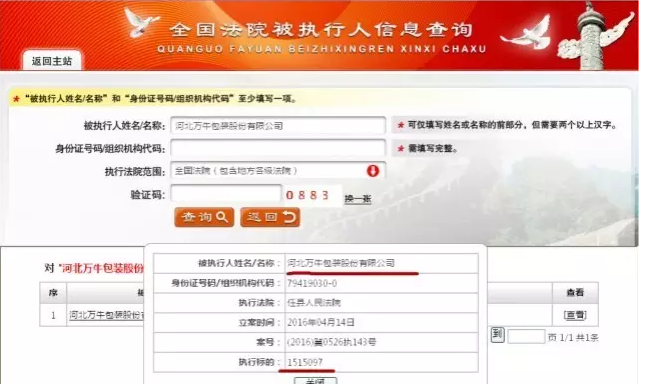
Task: Click the 查看 column header
Action: (x=575, y=293)
